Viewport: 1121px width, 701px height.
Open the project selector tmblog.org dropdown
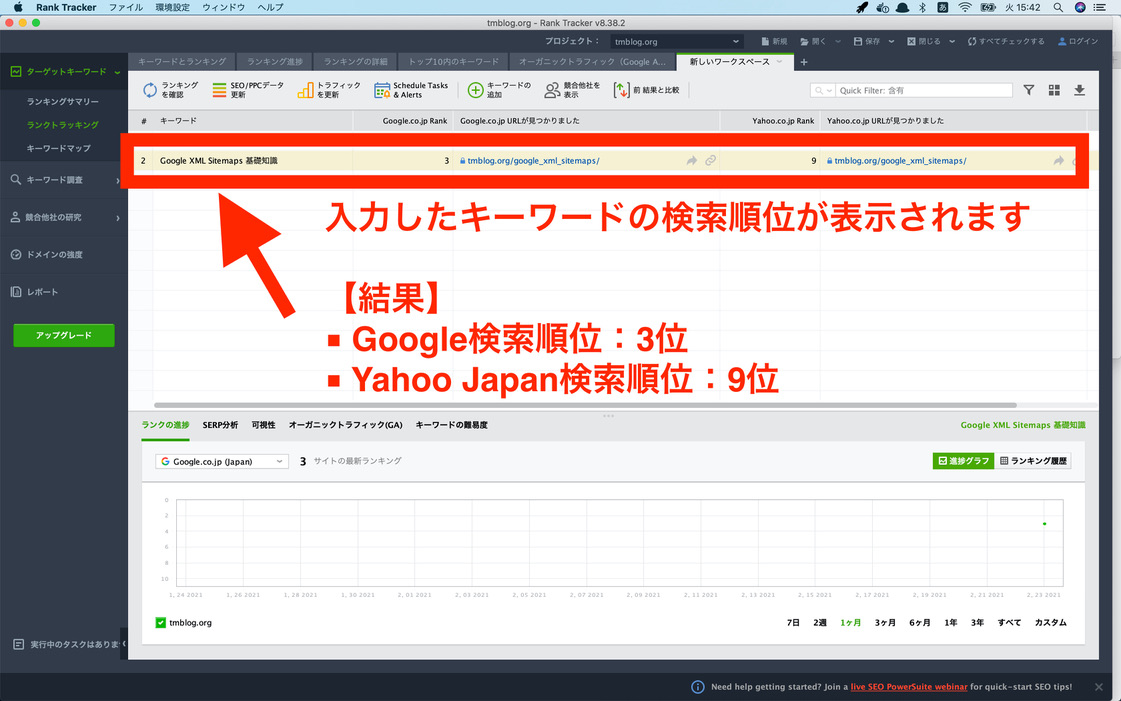tap(676, 41)
